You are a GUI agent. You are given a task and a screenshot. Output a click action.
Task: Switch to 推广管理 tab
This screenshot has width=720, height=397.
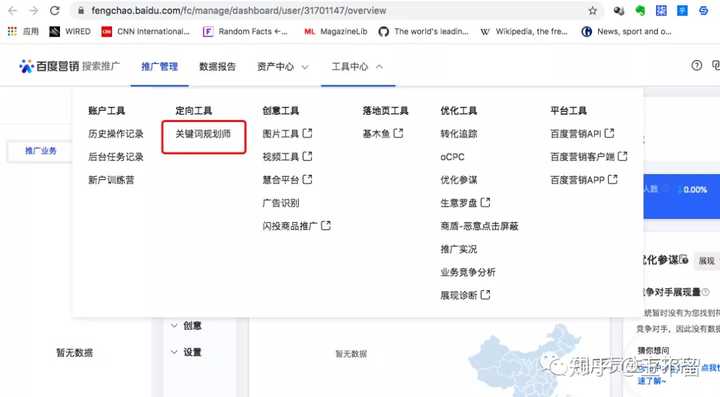pos(159,67)
